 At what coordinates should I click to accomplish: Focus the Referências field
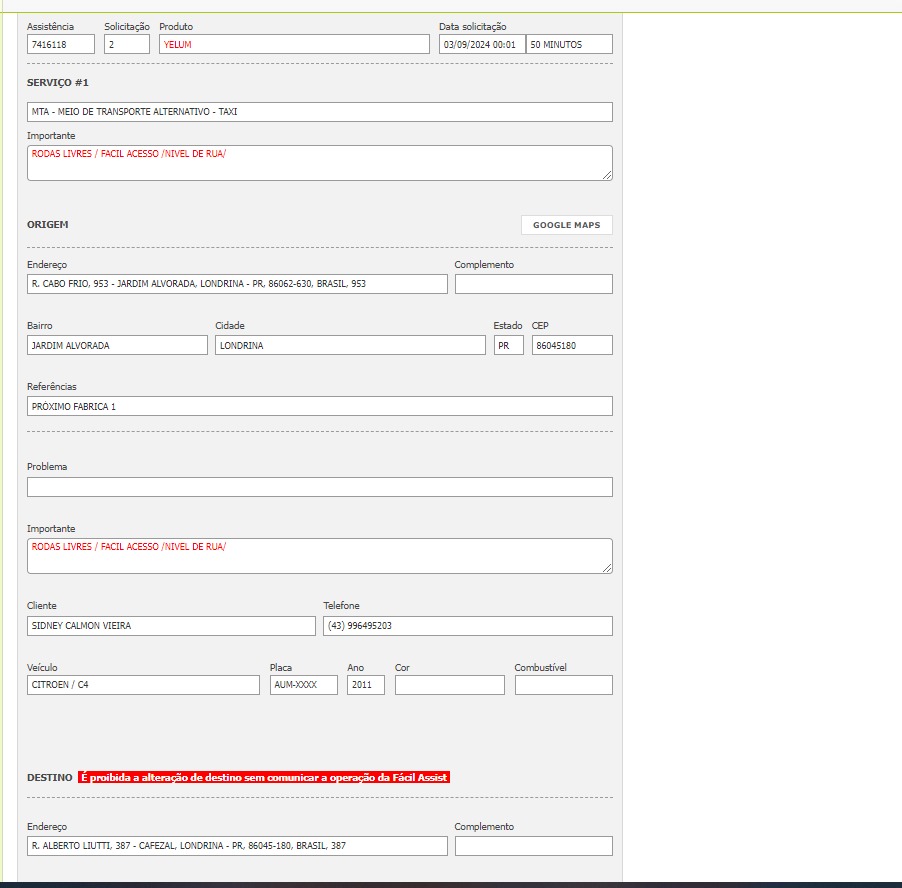coord(319,406)
